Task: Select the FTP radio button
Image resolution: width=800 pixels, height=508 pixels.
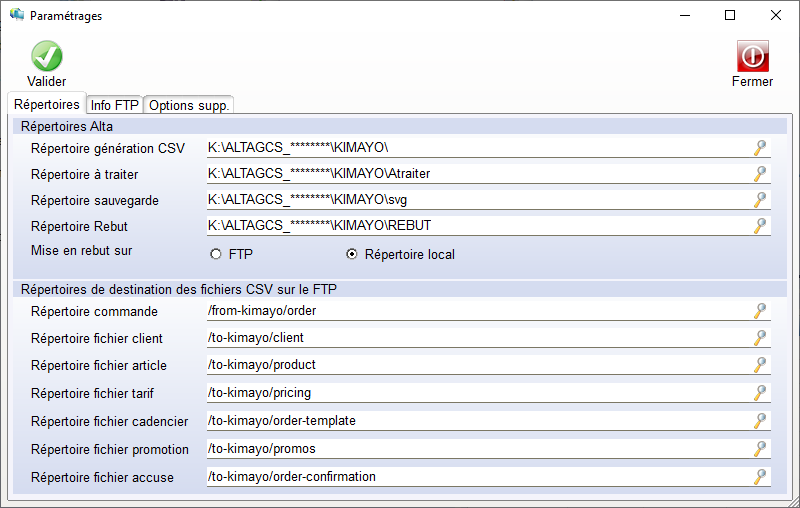Action: (216, 255)
